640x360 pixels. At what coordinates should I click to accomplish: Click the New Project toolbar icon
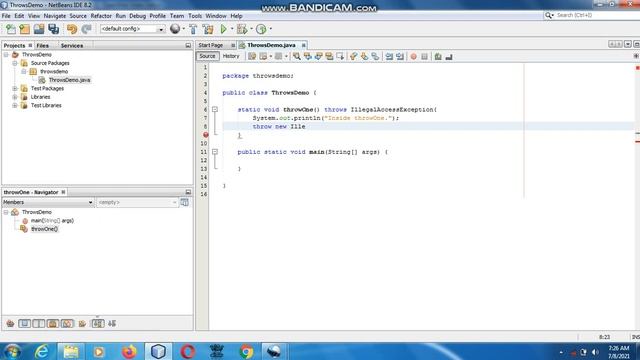[x=24, y=29]
